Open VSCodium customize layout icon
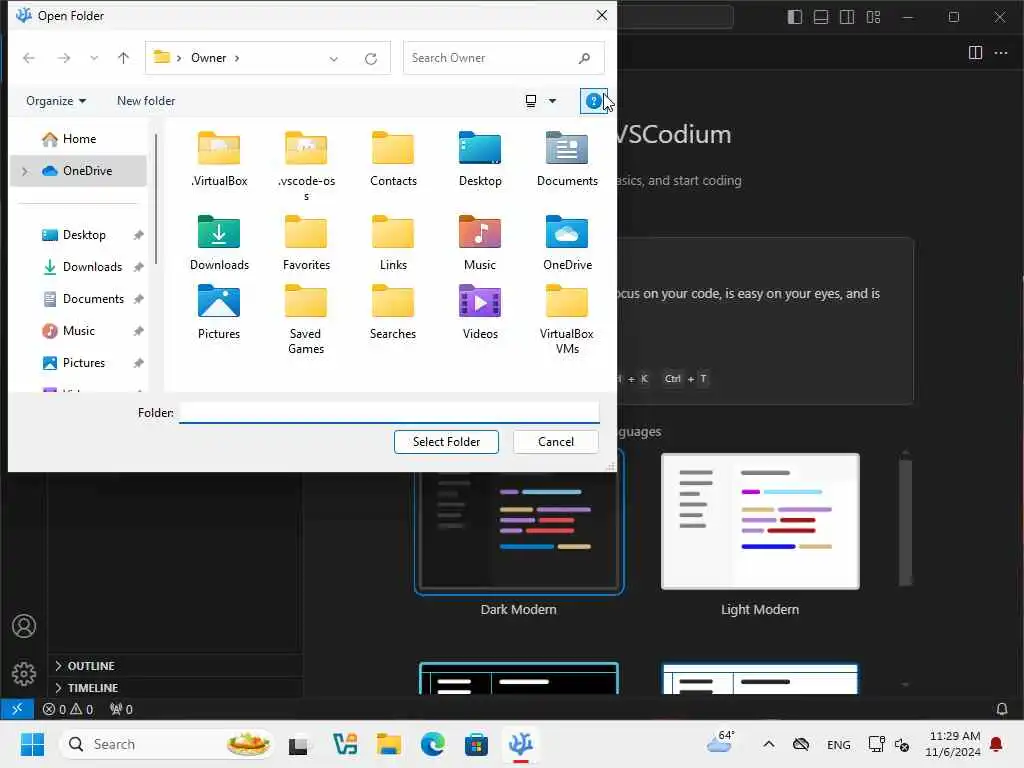This screenshot has width=1024, height=768. click(x=873, y=17)
